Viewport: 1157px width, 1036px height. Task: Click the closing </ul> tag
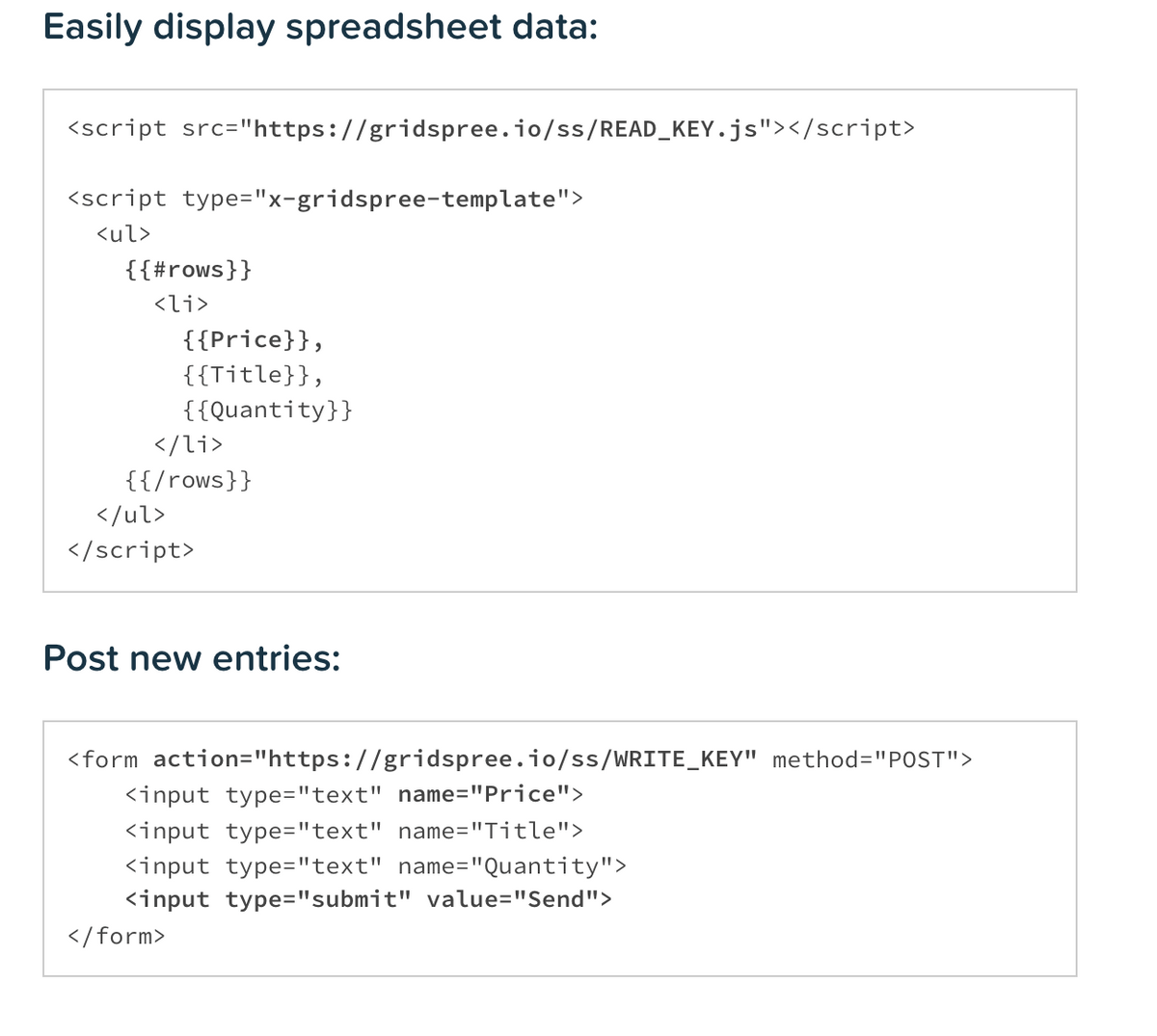point(130,515)
